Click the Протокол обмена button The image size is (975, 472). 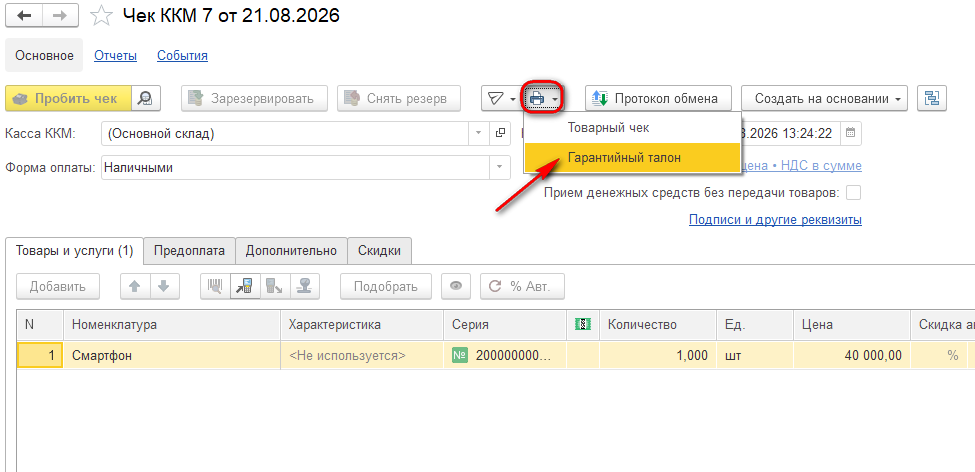coord(658,98)
